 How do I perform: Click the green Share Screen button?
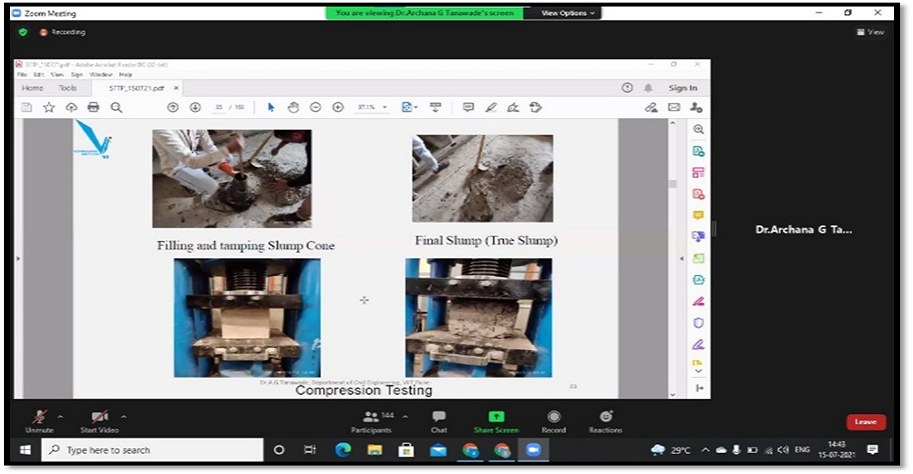497,419
